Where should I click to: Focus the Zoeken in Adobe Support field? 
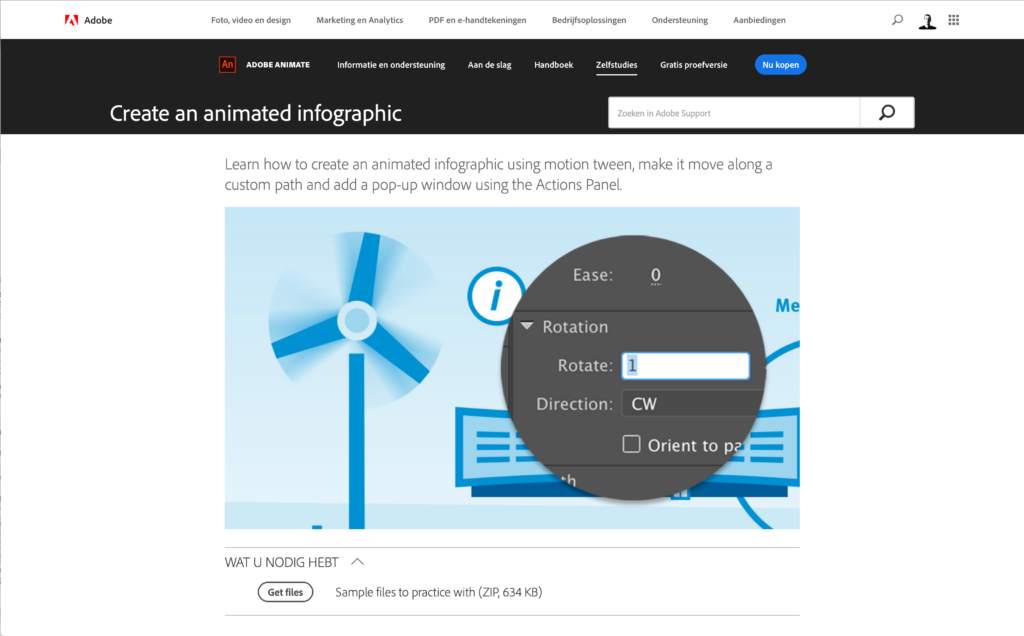point(734,113)
